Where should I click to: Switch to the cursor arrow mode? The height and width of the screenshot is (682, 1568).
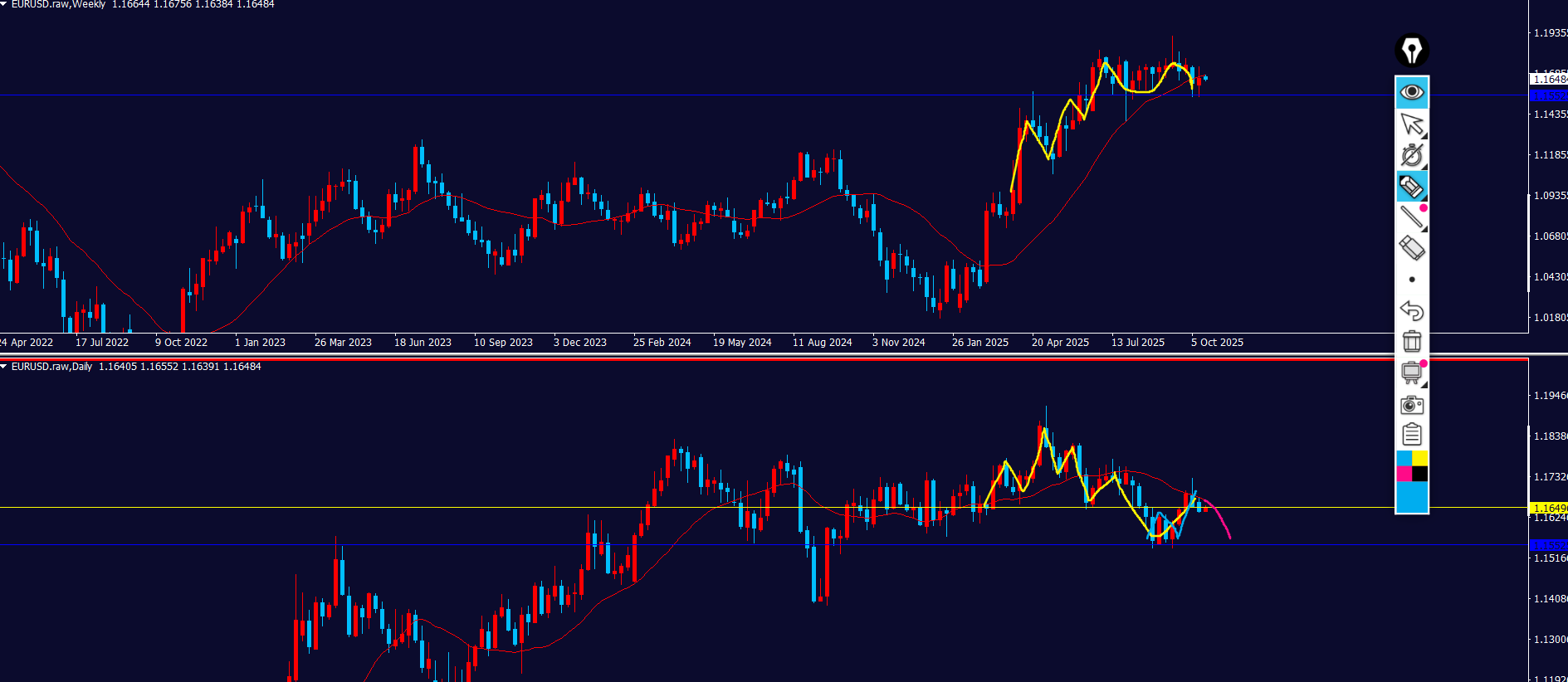click(1411, 124)
